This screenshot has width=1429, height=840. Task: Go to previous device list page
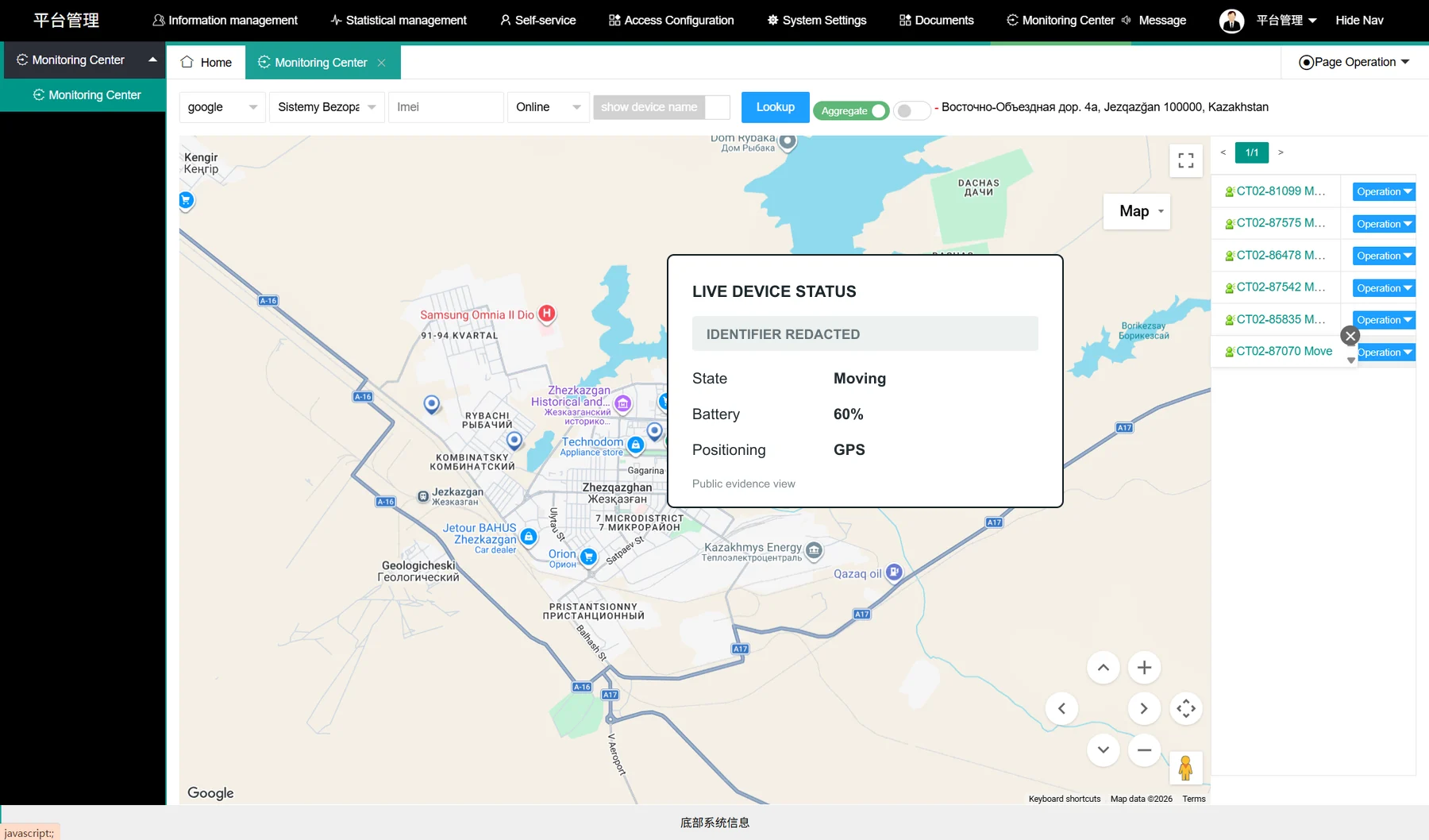pyautogui.click(x=1223, y=152)
